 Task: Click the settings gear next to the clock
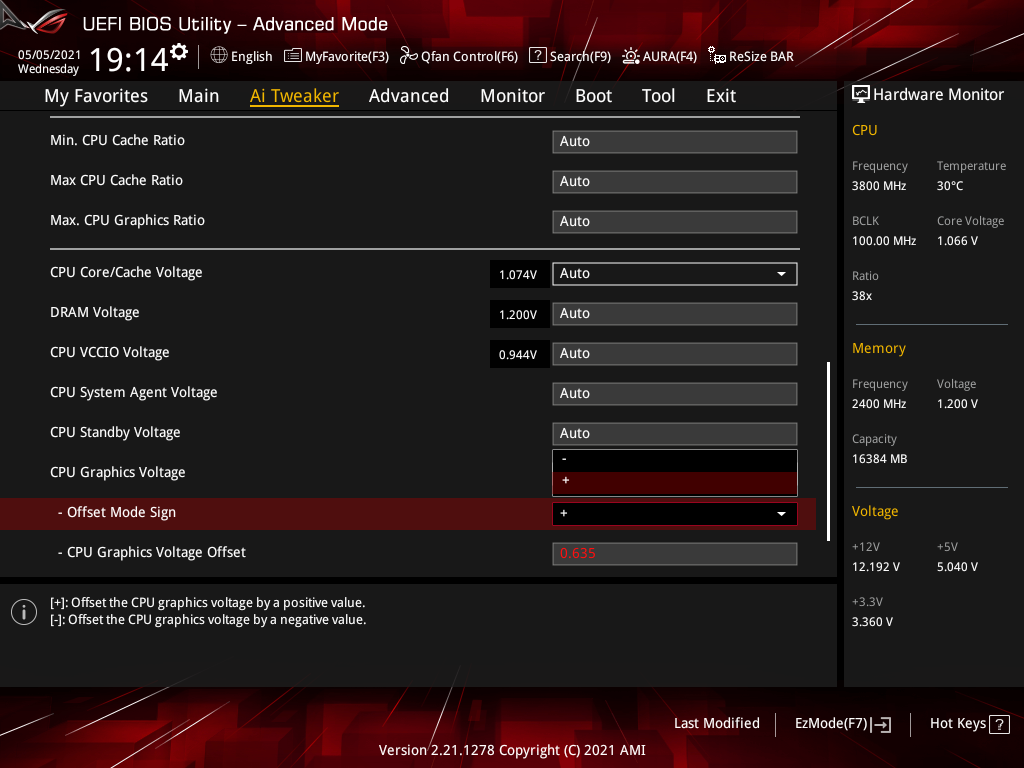pos(179,52)
